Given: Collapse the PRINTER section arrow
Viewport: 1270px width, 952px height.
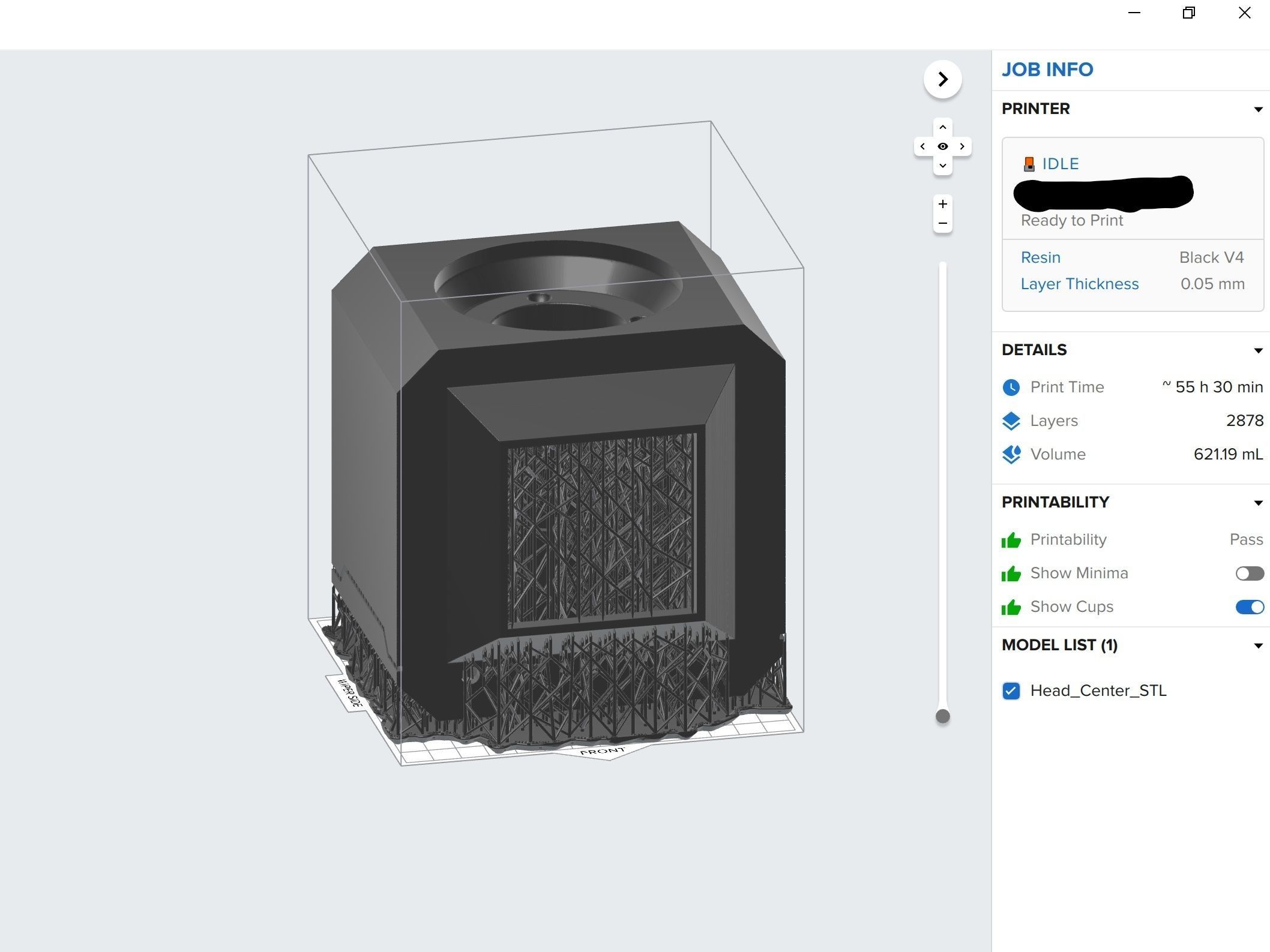Looking at the screenshot, I should (1258, 109).
